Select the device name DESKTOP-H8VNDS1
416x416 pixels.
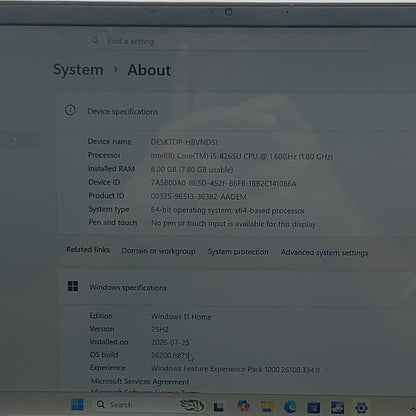tap(184, 142)
